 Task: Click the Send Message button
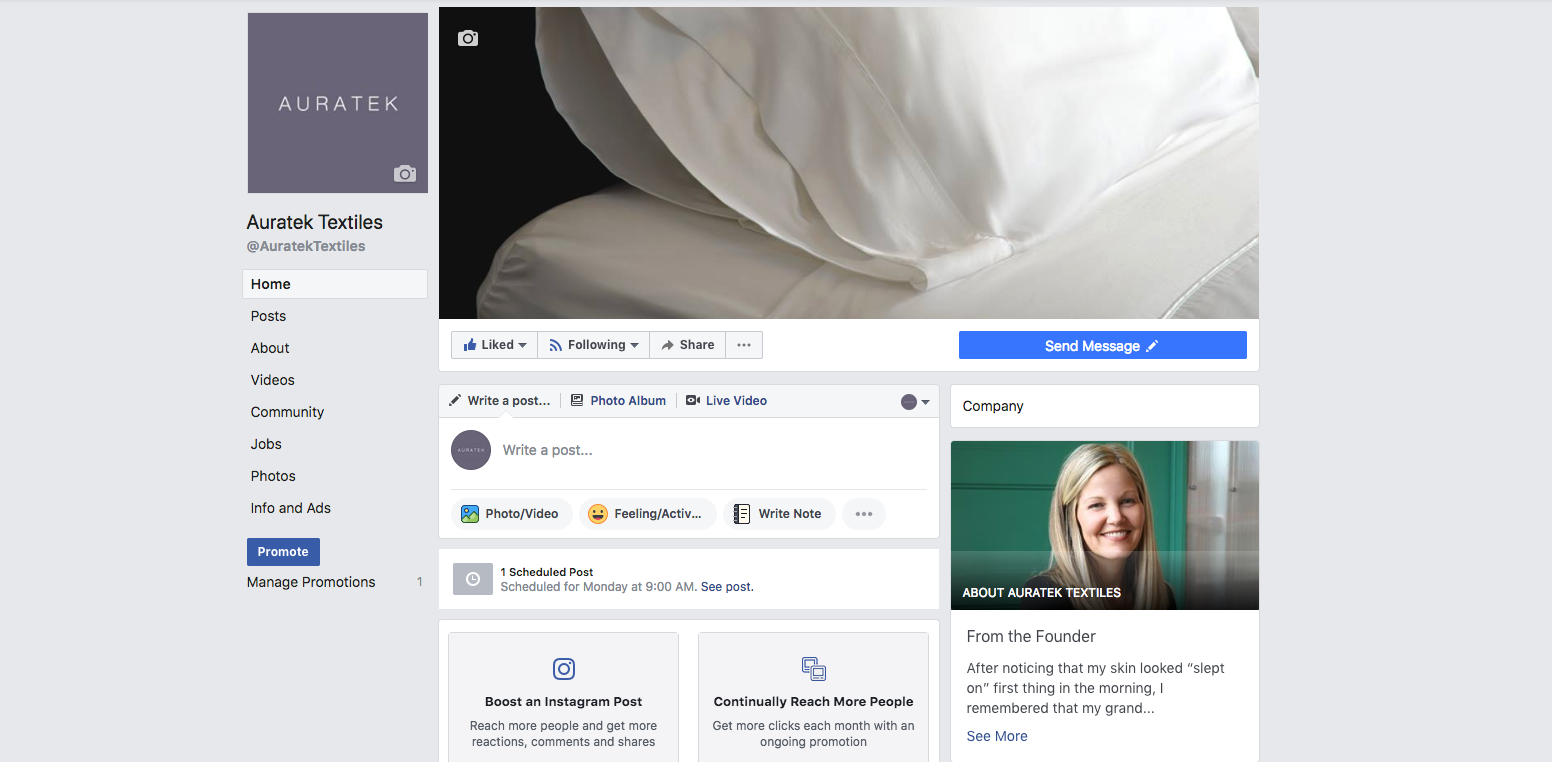[x=1102, y=344]
